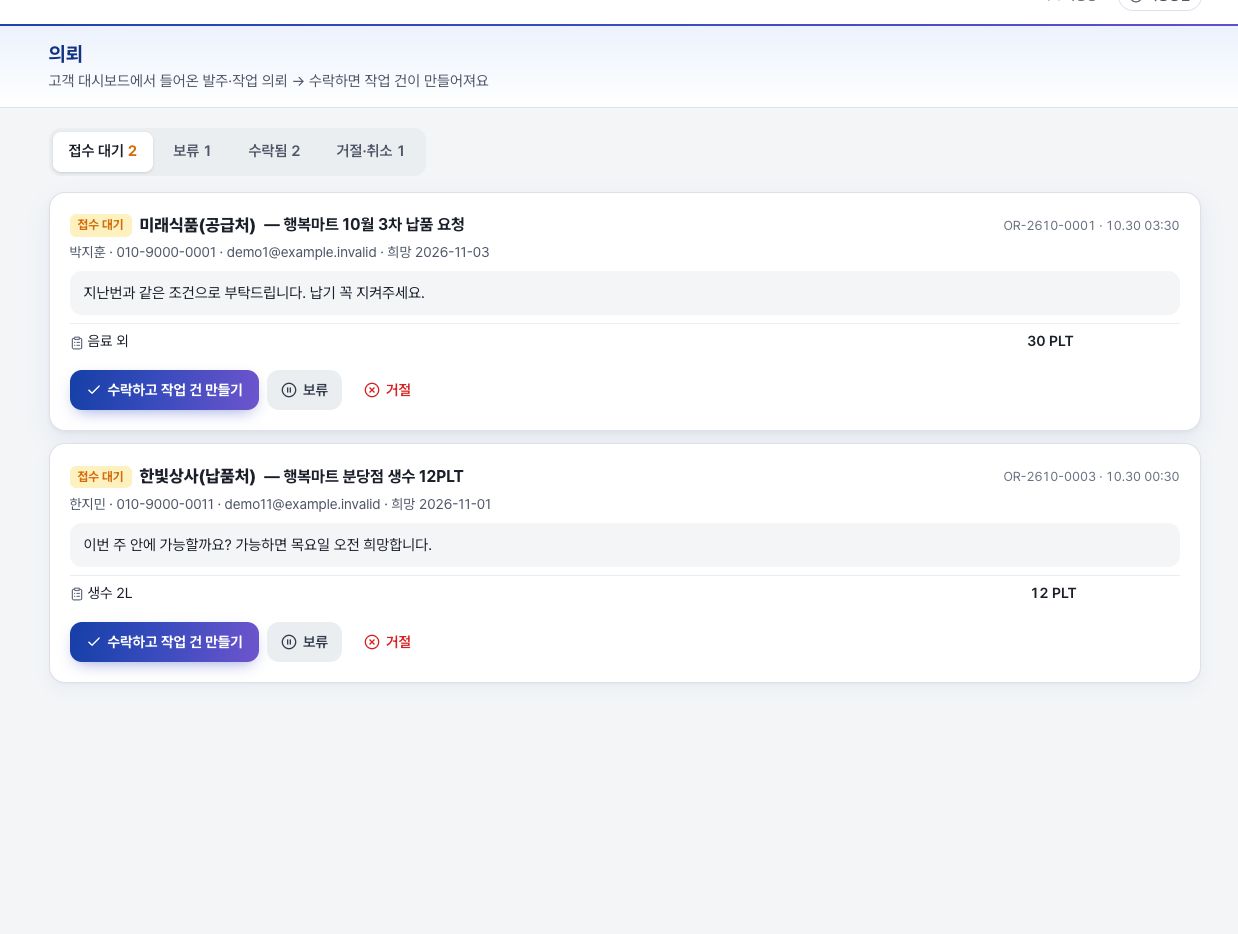Screen dimensions: 1238x934
Task: Click 접수 대기 badge on 미래식품 card
Action: click(x=101, y=225)
